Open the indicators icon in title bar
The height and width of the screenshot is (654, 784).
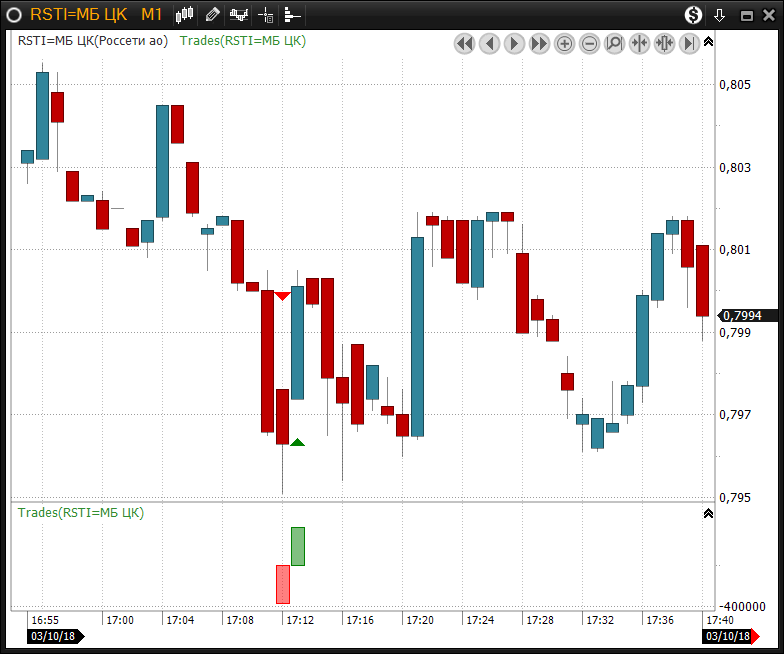(239, 14)
